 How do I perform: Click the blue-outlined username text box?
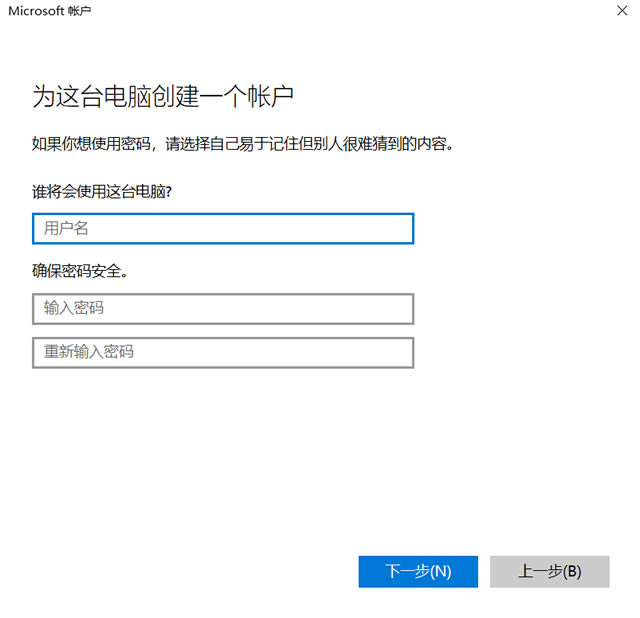click(x=223, y=229)
